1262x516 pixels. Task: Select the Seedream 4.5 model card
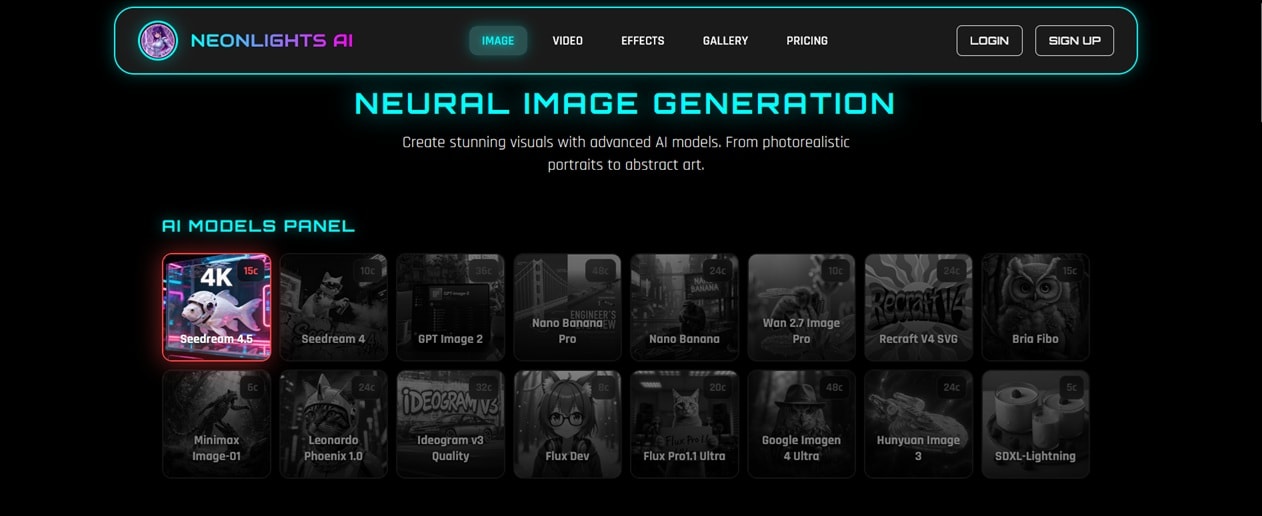tap(217, 307)
